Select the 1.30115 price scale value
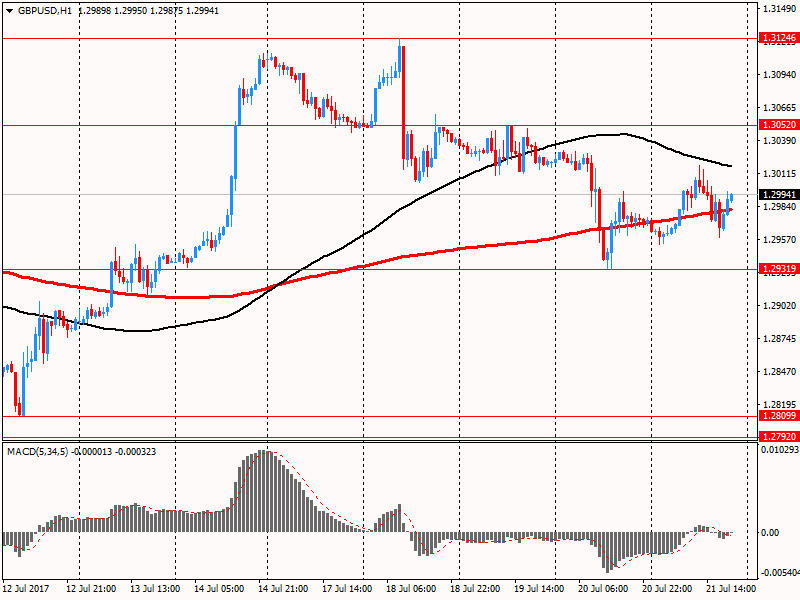The height and width of the screenshot is (600, 800). (780, 173)
